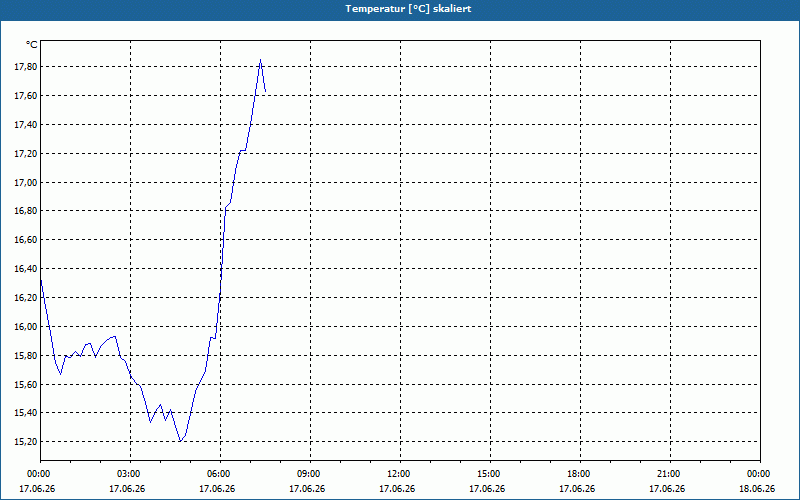Click the 16,60 y-axis value
Screen dimensions: 800x500
pyautogui.click(x=24, y=240)
